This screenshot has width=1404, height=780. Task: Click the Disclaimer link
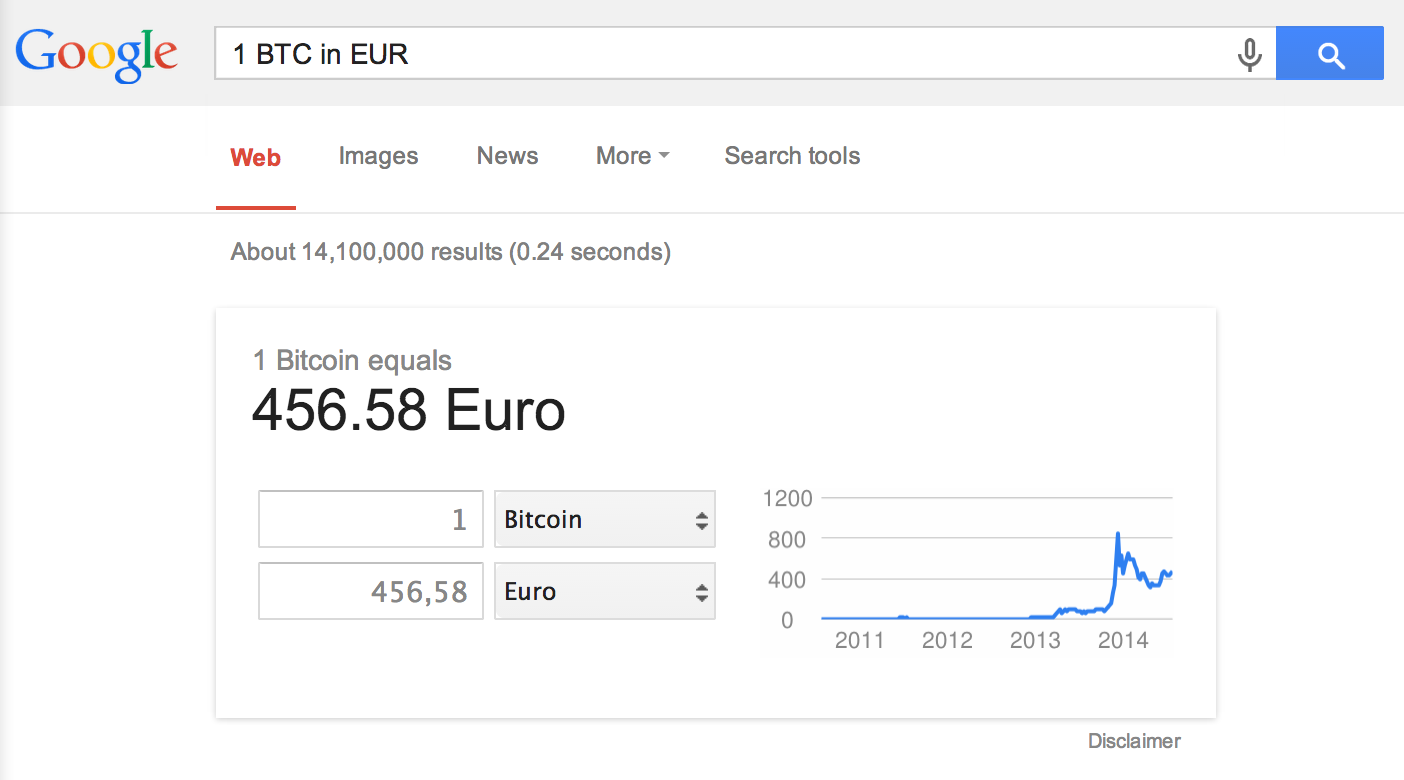click(1134, 741)
